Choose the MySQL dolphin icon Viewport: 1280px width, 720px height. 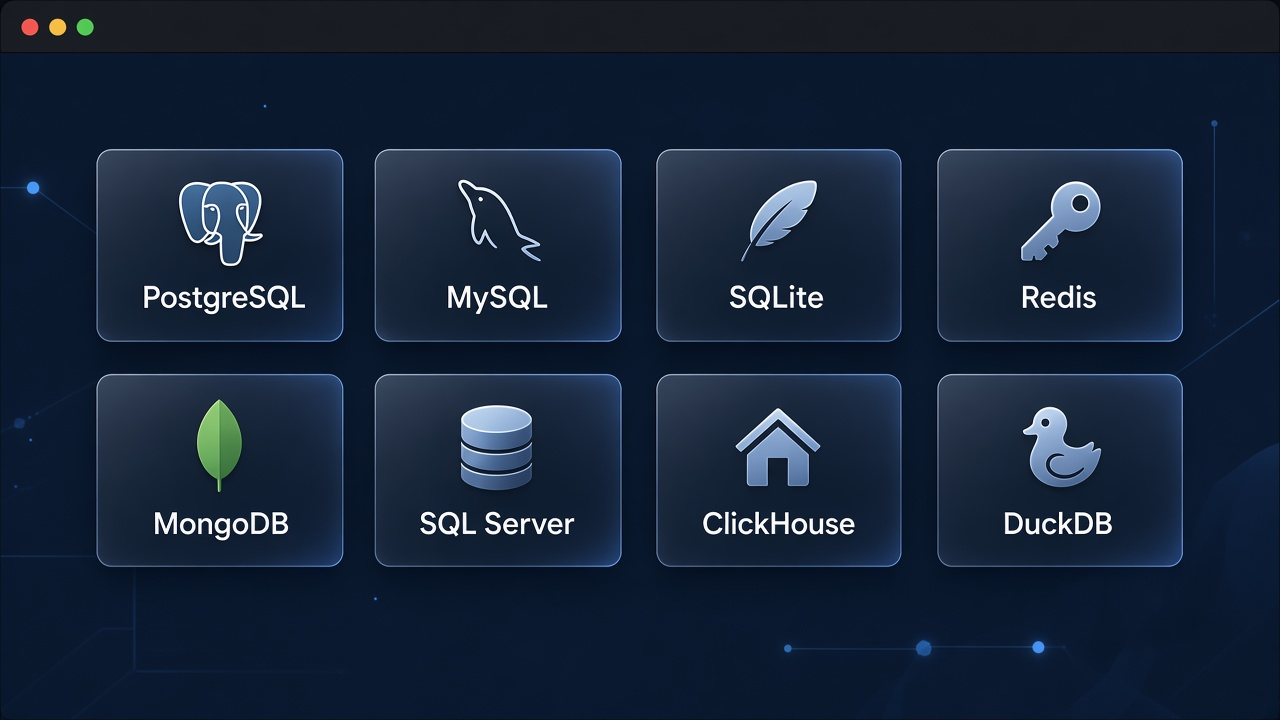click(498, 220)
